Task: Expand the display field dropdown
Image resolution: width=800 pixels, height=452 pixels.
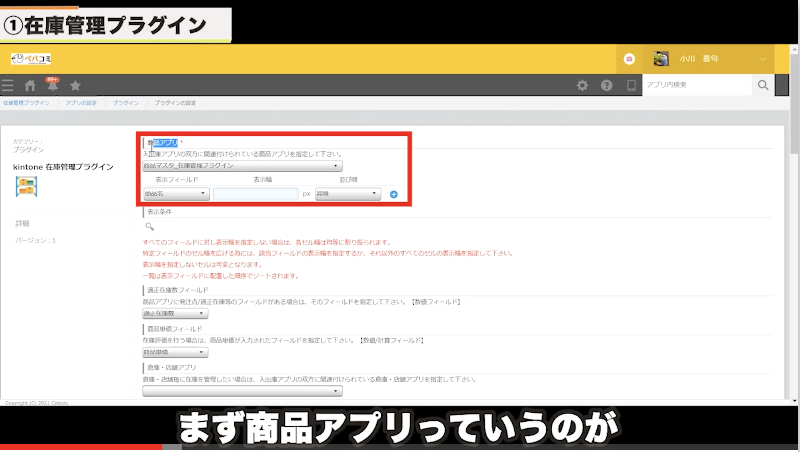Action: pos(176,194)
